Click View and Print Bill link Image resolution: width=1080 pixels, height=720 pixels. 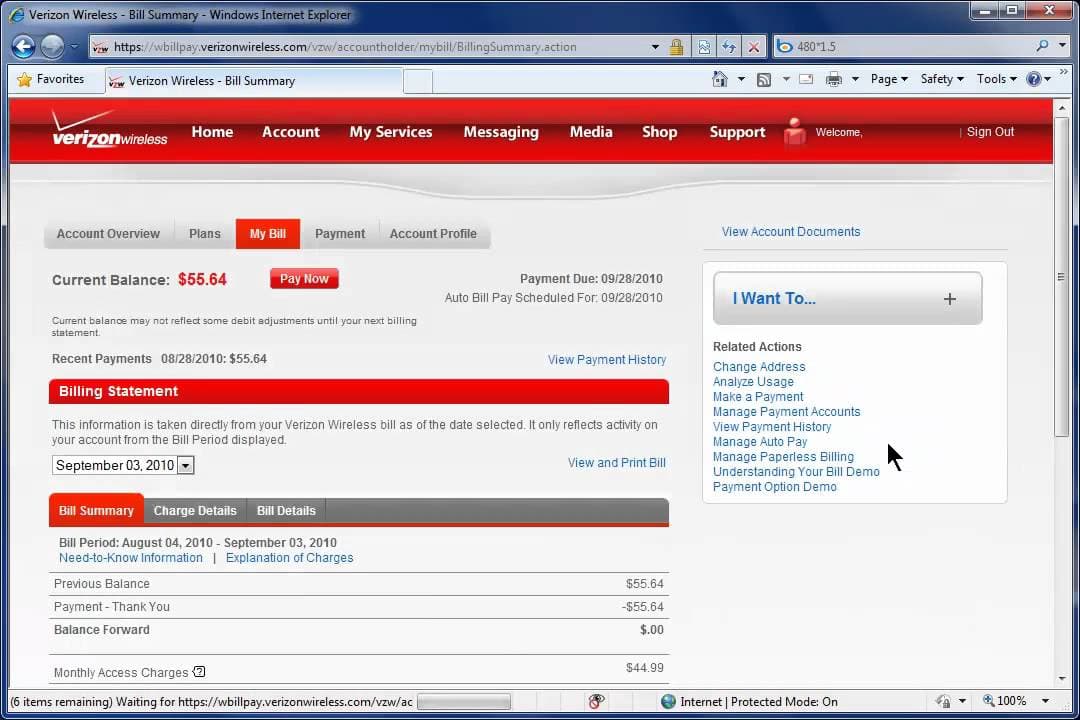(x=616, y=462)
